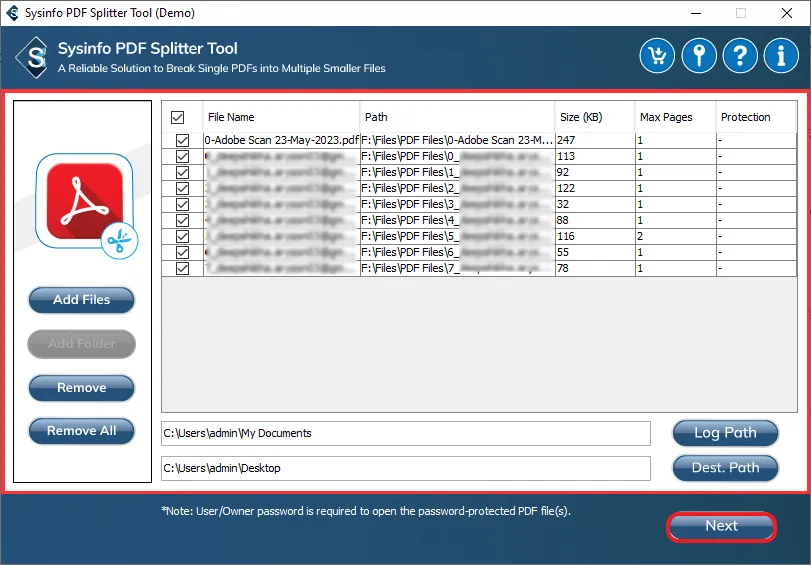
Task: Proceed by clicking Next
Action: 721,526
